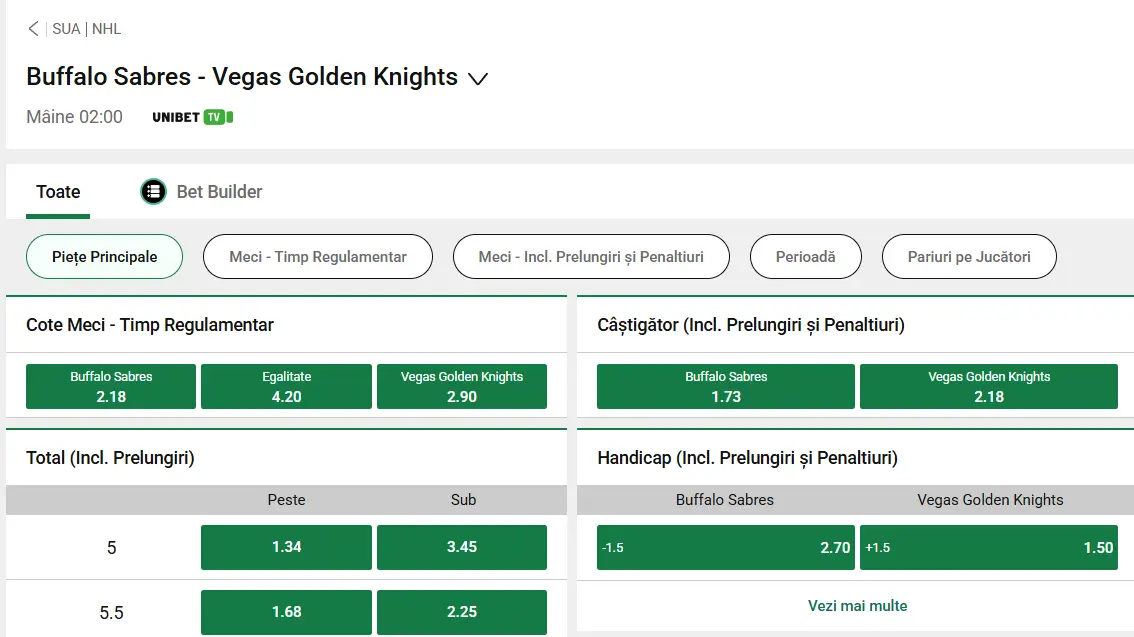Select the Pariuri pe Jucători filter

969,256
